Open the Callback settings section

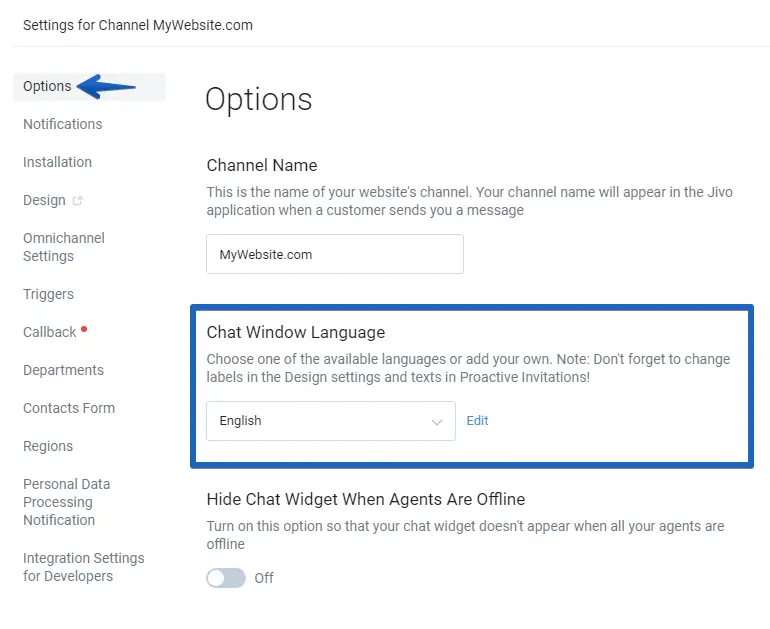pyautogui.click(x=49, y=332)
